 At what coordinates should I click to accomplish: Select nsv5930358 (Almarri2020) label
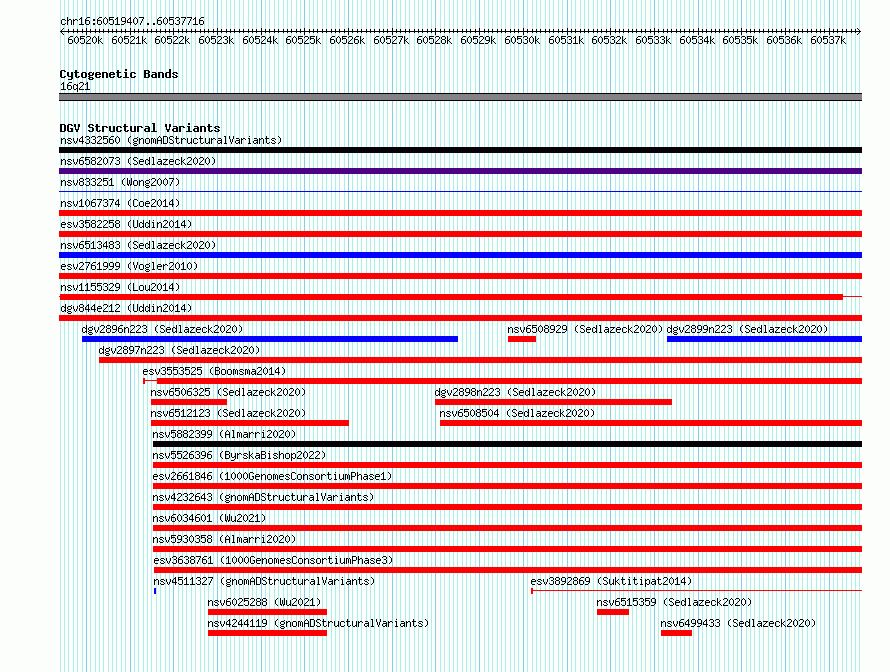224,539
